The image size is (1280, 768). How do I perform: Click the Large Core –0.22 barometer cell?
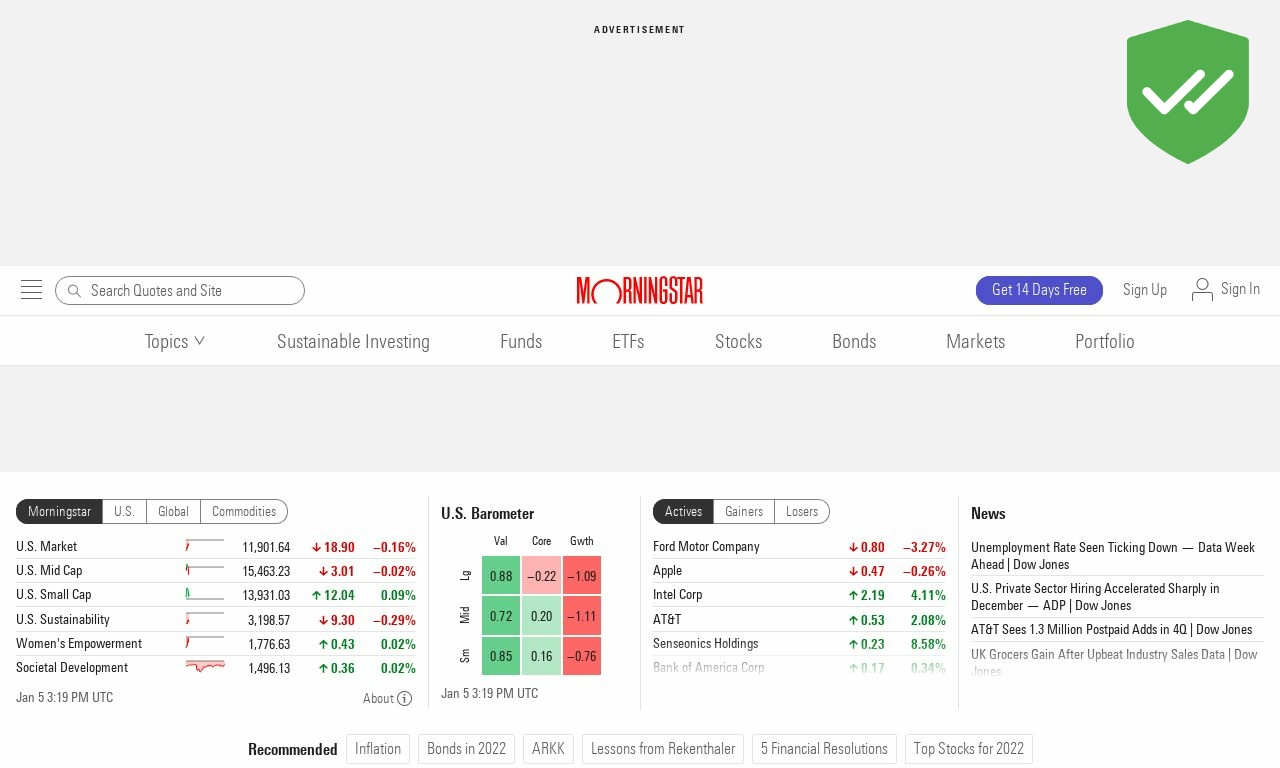pyautogui.click(x=541, y=575)
